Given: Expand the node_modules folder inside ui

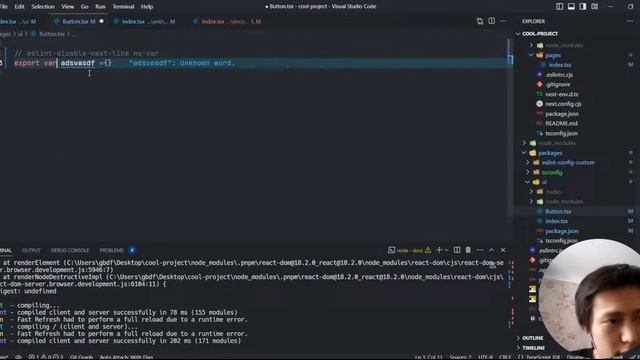Looking at the screenshot, I should [531, 202].
